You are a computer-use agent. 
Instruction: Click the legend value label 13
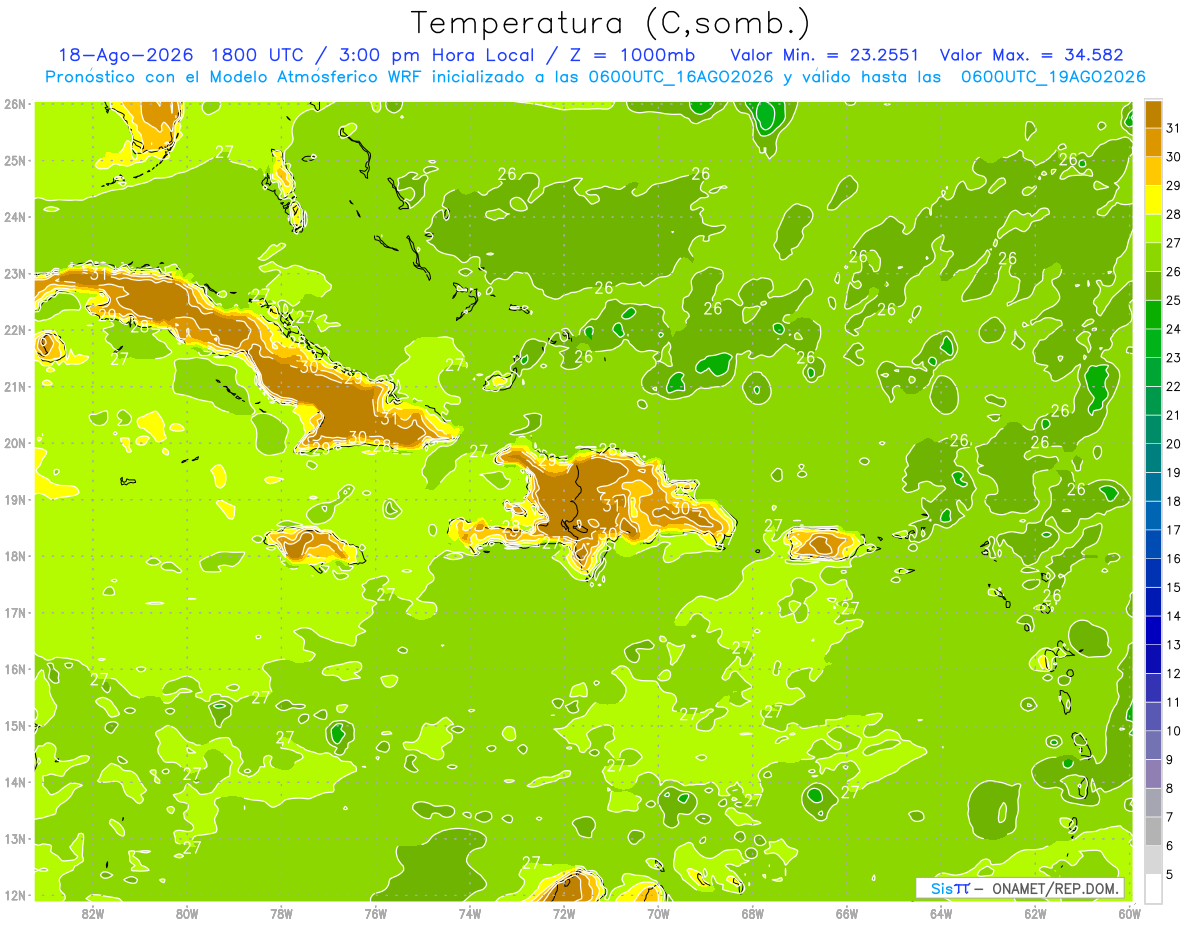tap(1173, 645)
